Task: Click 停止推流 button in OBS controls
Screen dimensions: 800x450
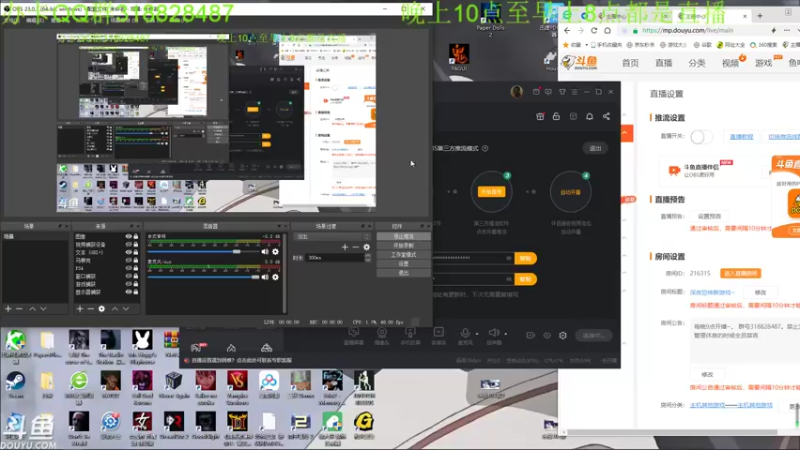Action: point(403,237)
